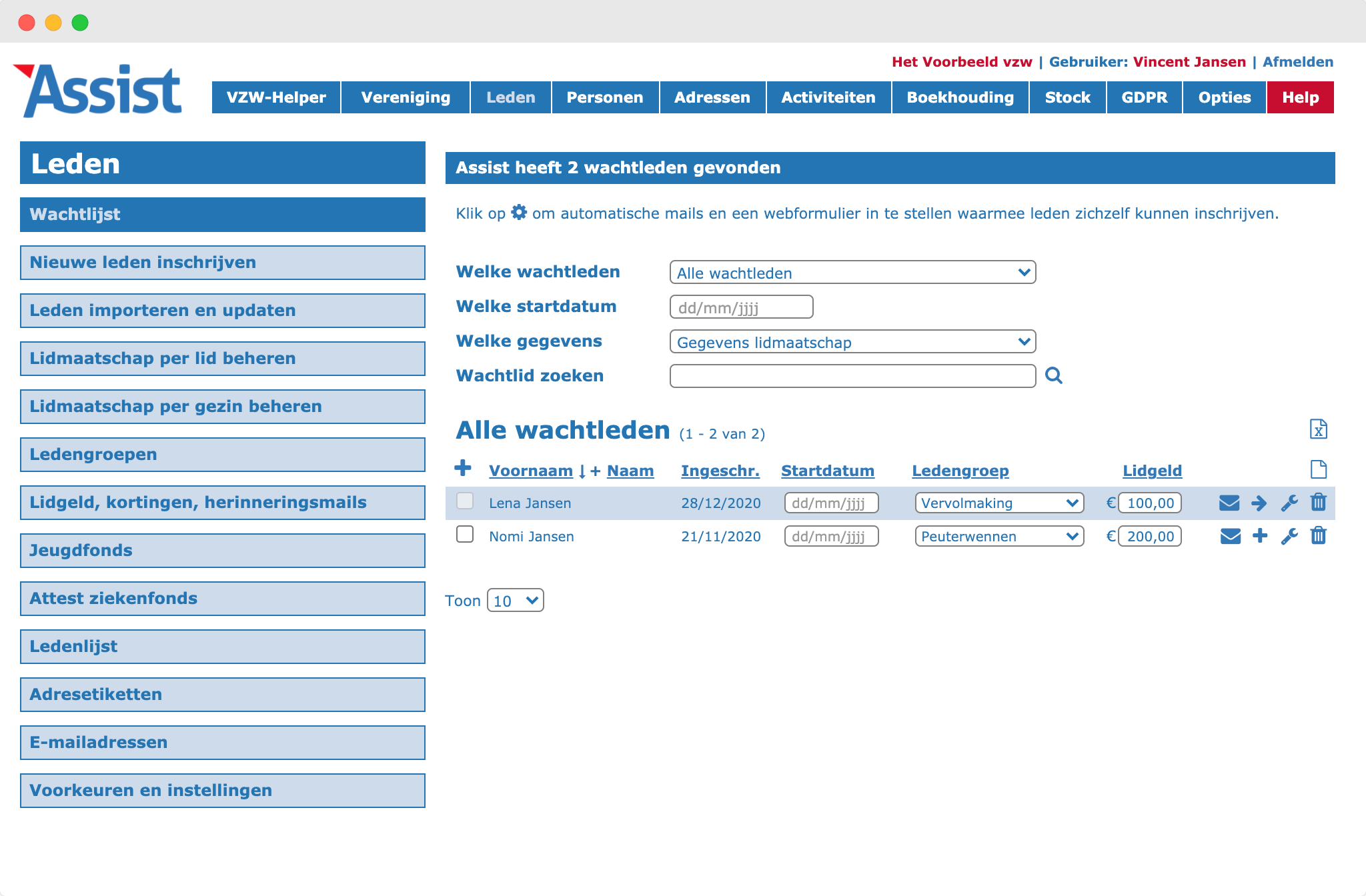Viewport: 1366px width, 896px height.
Task: Click the magnifier search icon
Action: 1054,375
